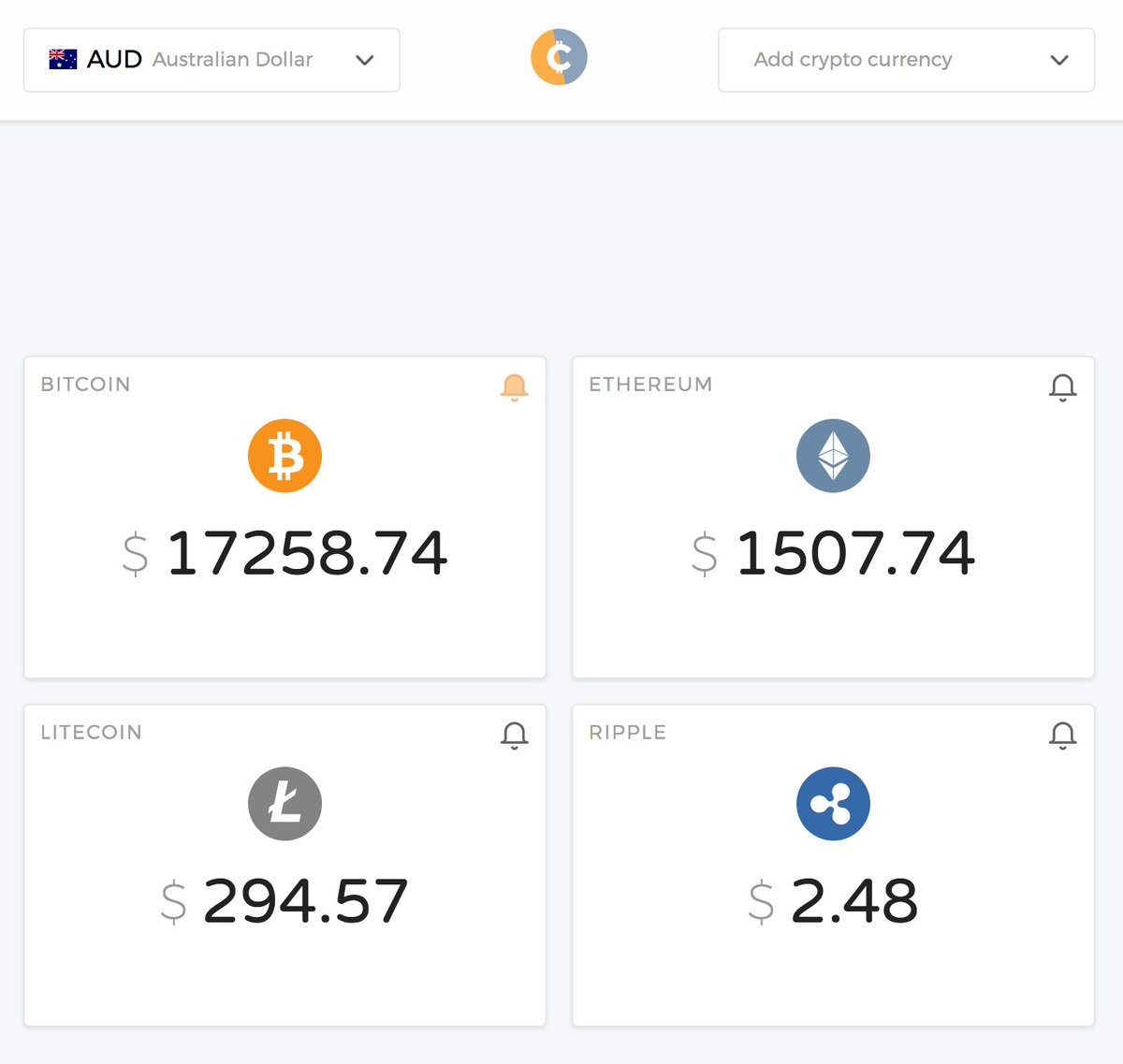Click the Australian Dollar label
The image size is (1123, 1064).
[232, 60]
